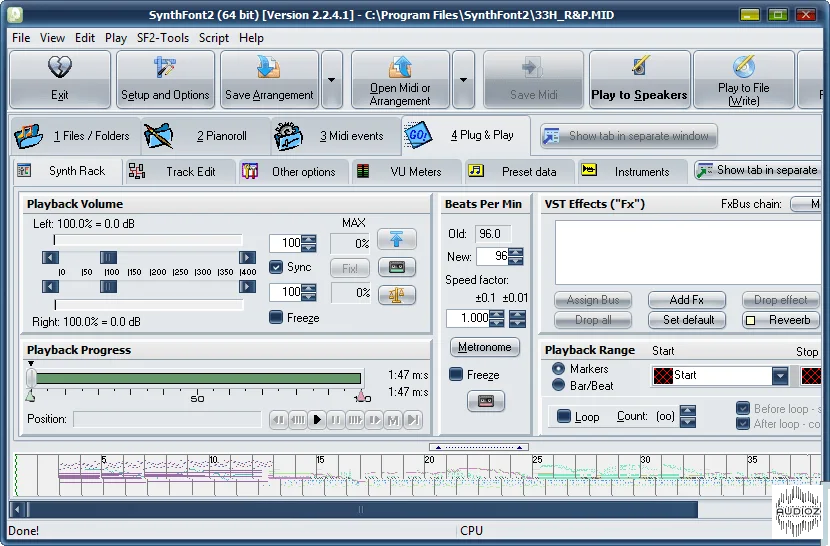830x546 pixels.
Task: Click the Play transport button
Action: pyautogui.click(x=317, y=420)
